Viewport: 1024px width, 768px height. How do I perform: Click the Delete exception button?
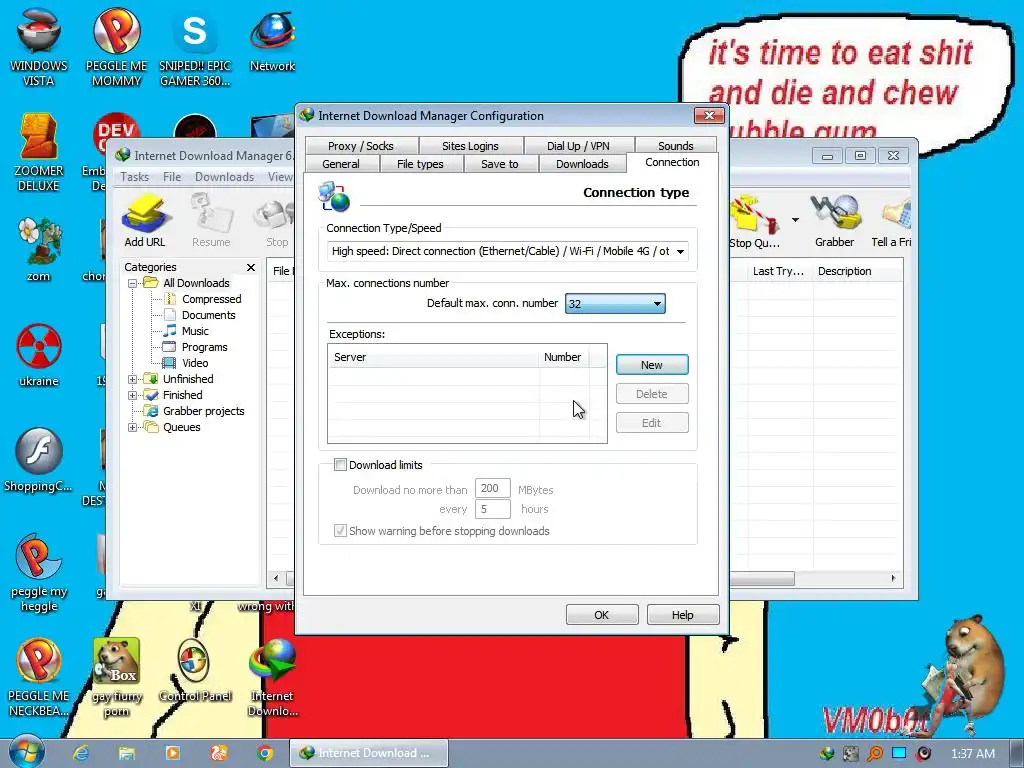652,394
